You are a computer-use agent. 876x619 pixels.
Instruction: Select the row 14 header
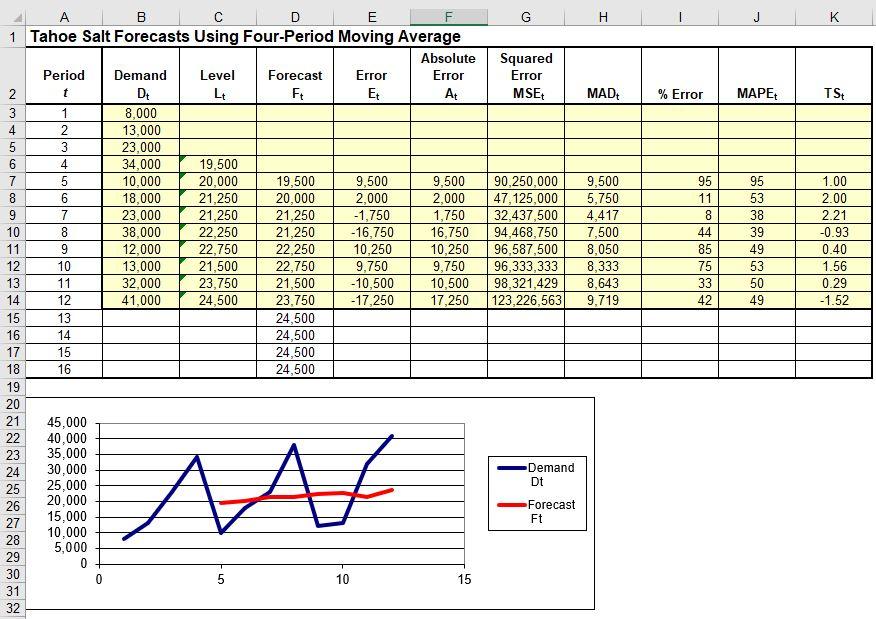pyautogui.click(x=15, y=298)
